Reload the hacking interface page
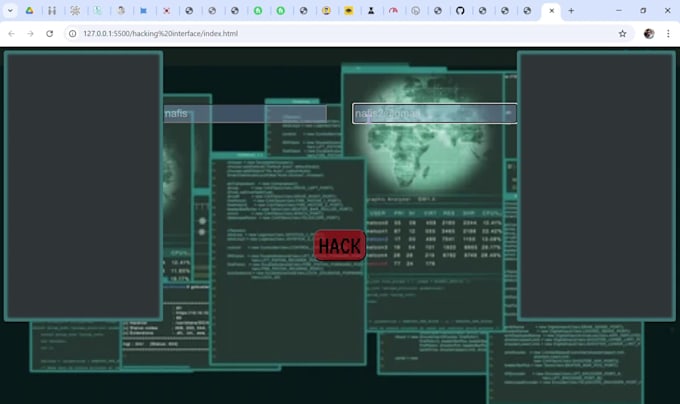This screenshot has width=680, height=404. tap(49, 33)
